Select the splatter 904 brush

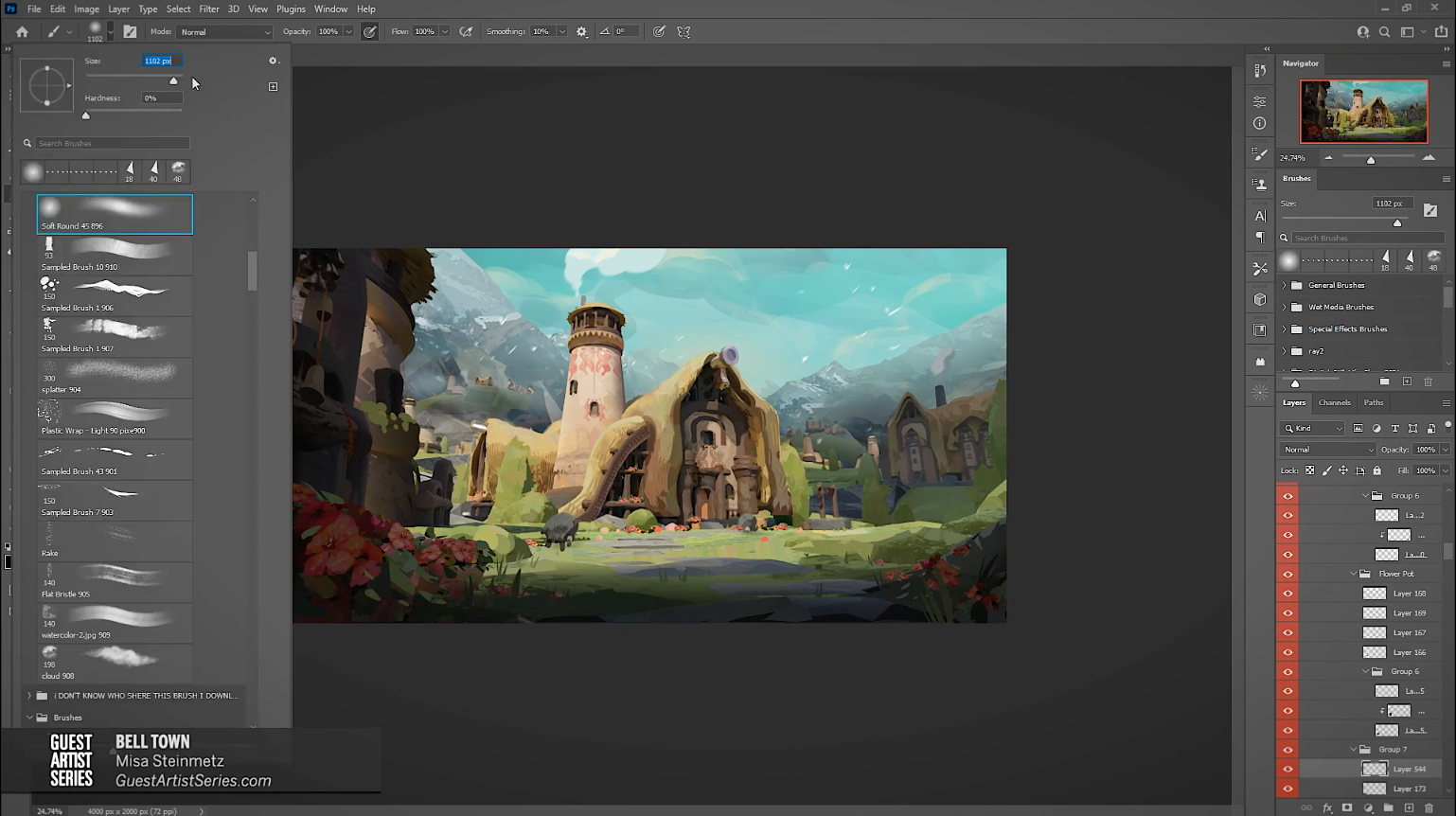[115, 378]
